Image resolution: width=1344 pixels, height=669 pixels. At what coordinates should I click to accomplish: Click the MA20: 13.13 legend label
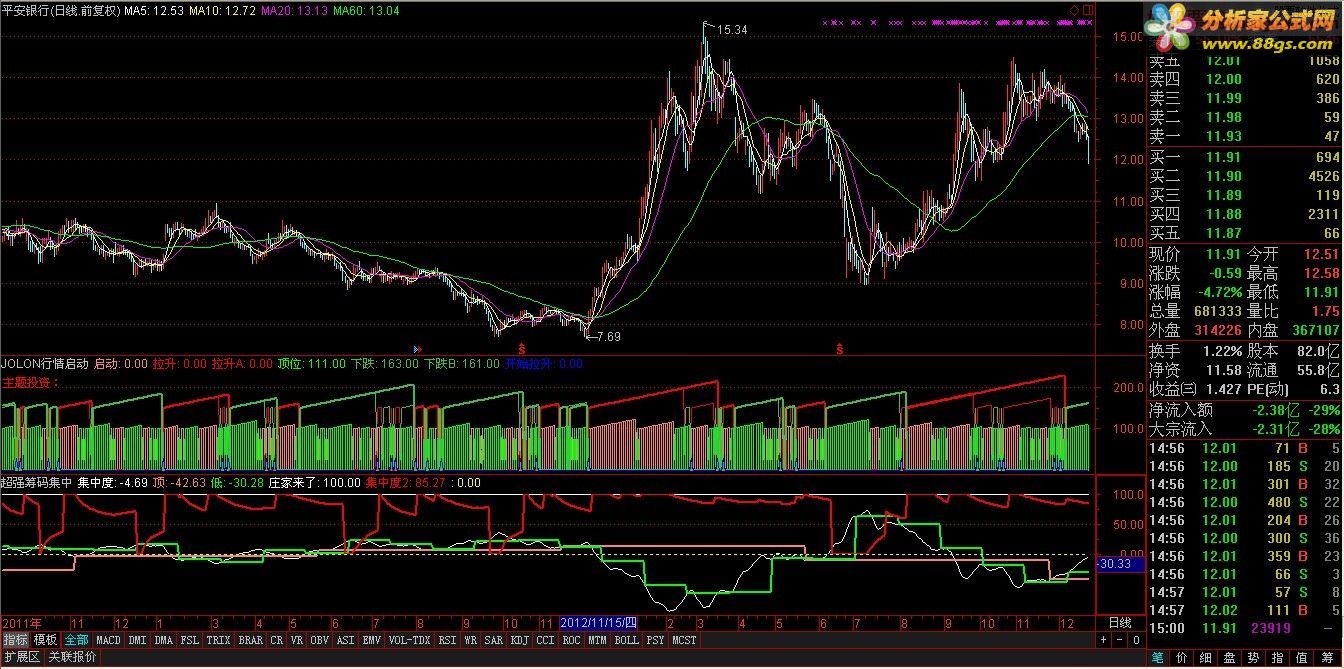[x=295, y=10]
